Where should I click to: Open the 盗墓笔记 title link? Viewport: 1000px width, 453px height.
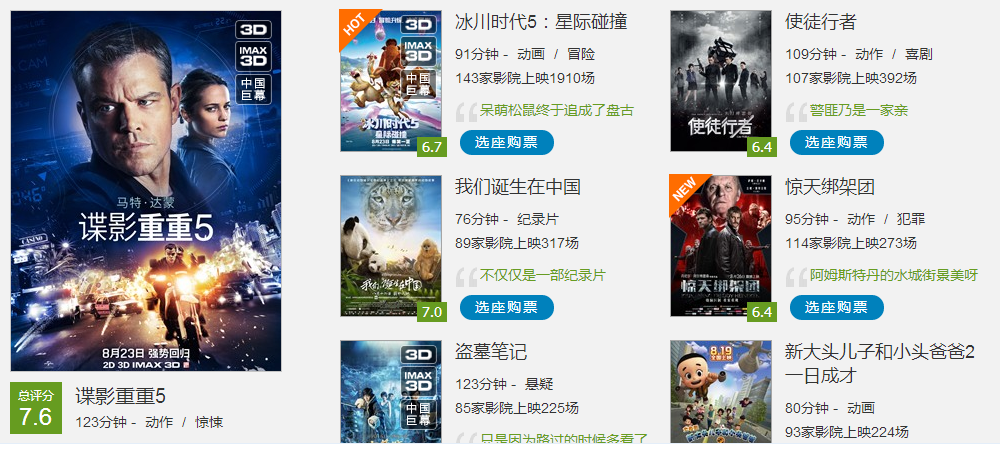[490, 352]
